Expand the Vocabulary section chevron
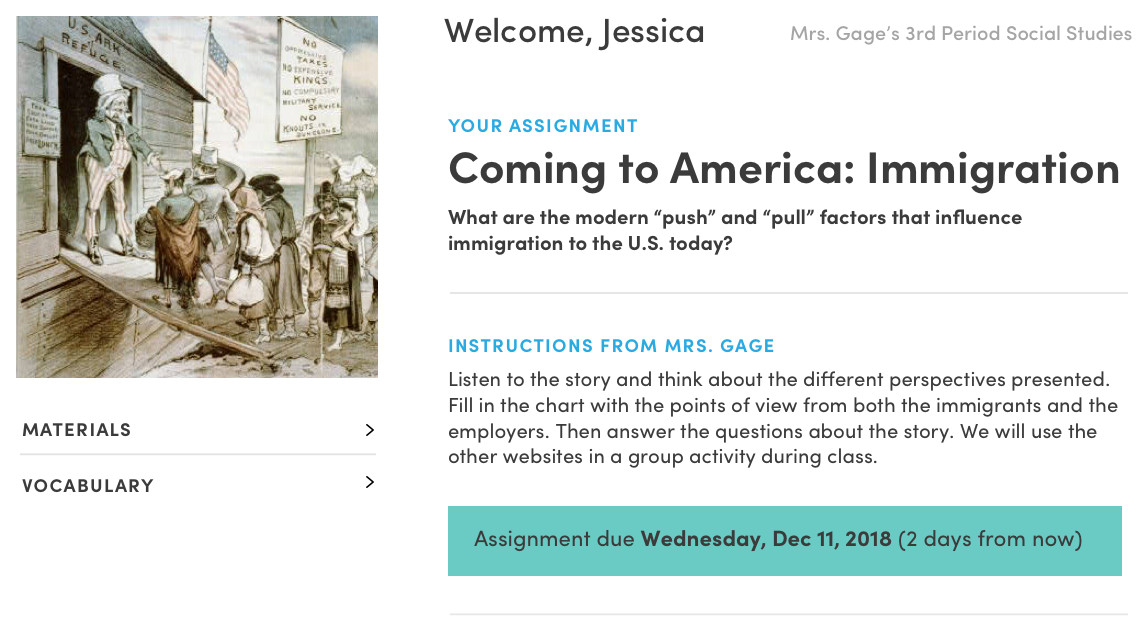1136x639 pixels. (369, 483)
